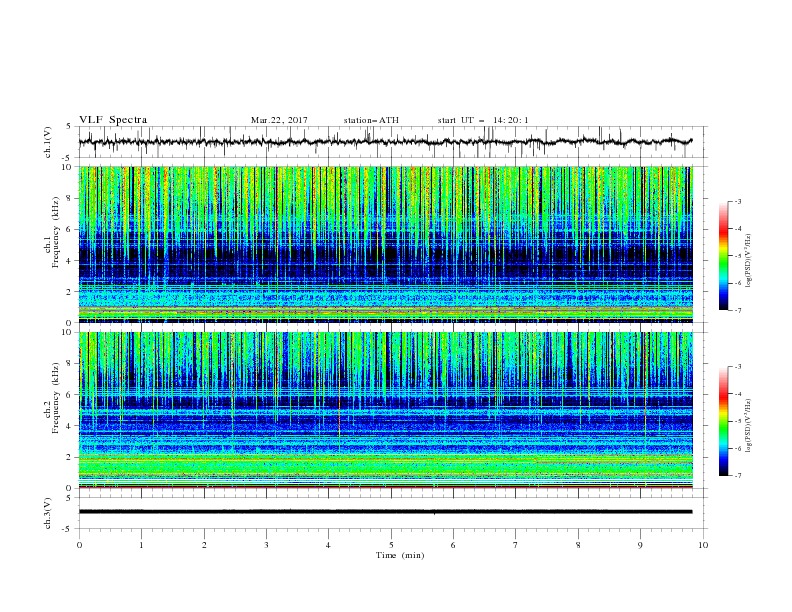Click the "Time (min)" axis title
The image size is (792, 612).
[400, 555]
